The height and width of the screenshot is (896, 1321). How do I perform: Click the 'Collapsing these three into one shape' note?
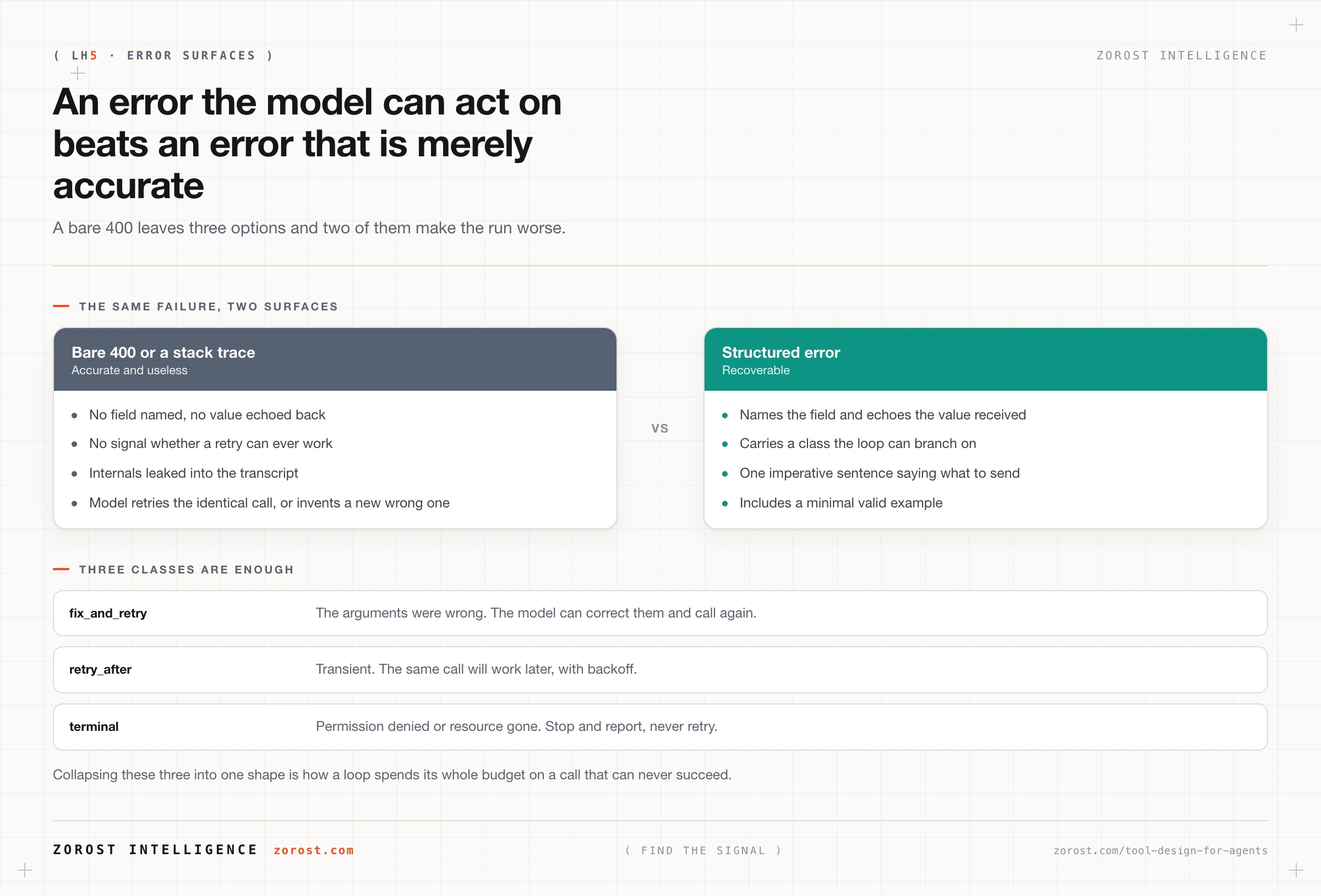[392, 775]
